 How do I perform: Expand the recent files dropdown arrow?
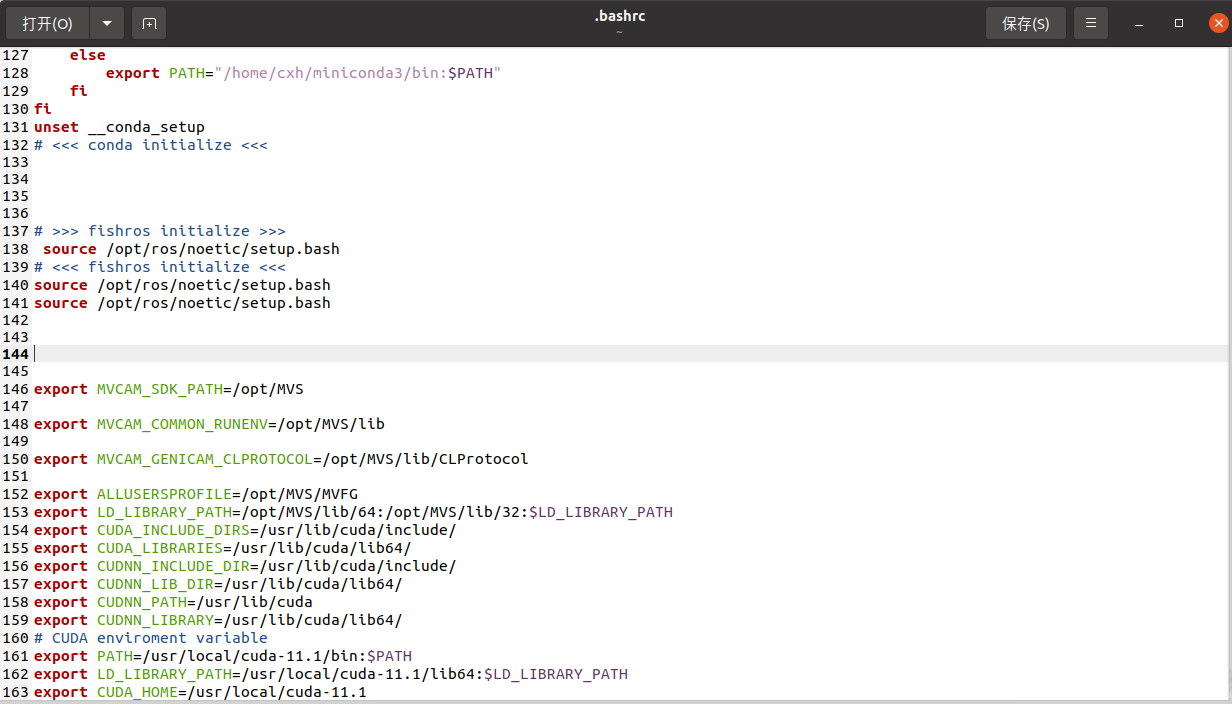pos(106,23)
